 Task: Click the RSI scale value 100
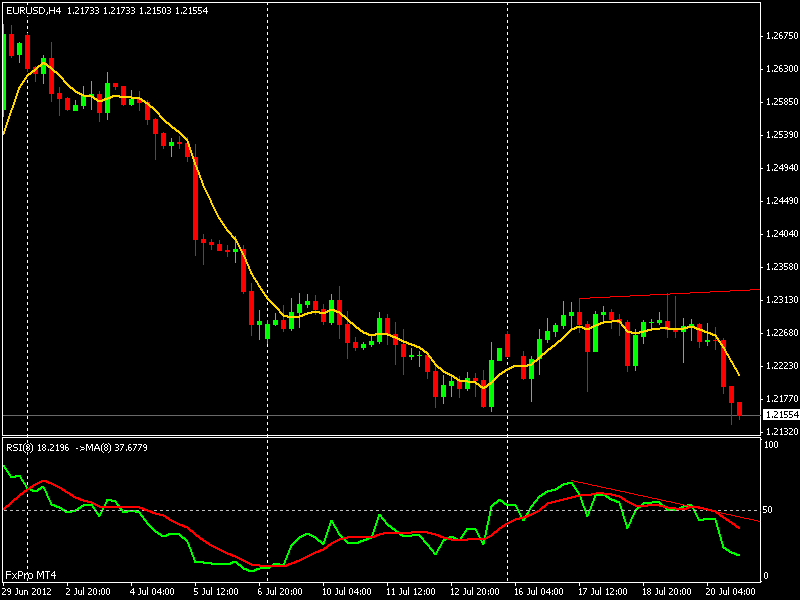[x=771, y=445]
